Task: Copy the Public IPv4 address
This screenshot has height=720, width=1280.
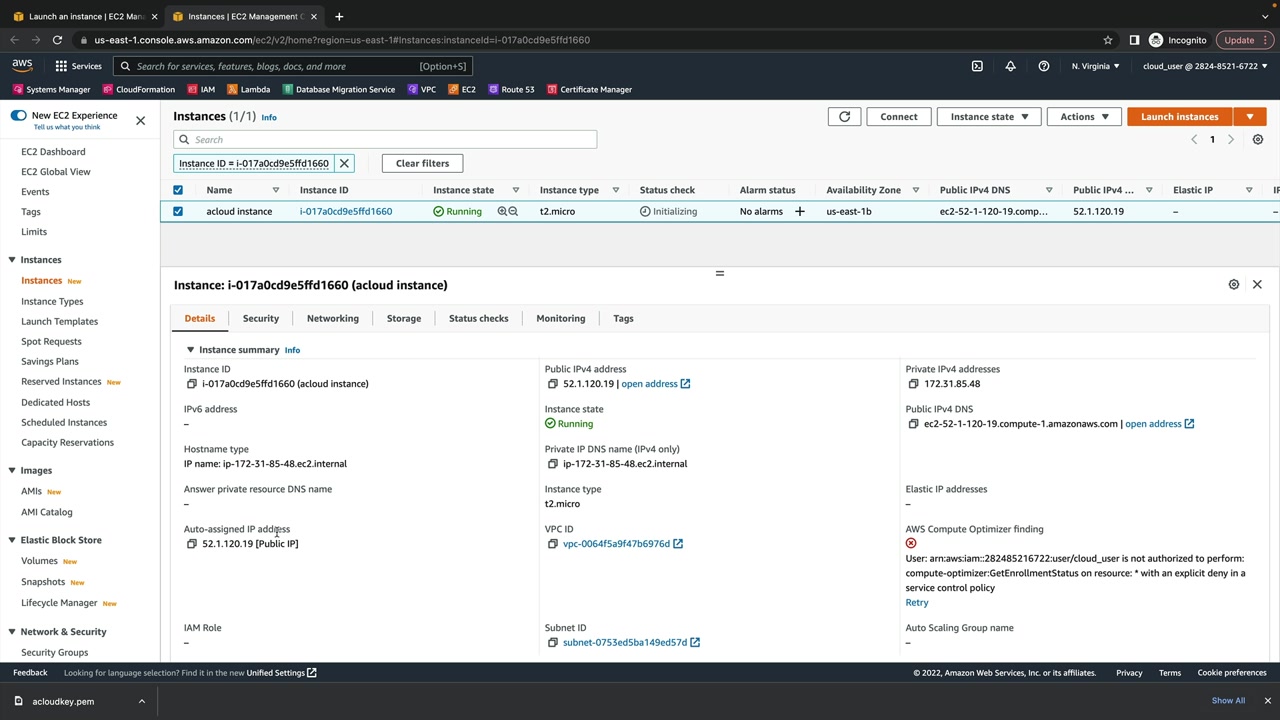Action: [x=553, y=384]
